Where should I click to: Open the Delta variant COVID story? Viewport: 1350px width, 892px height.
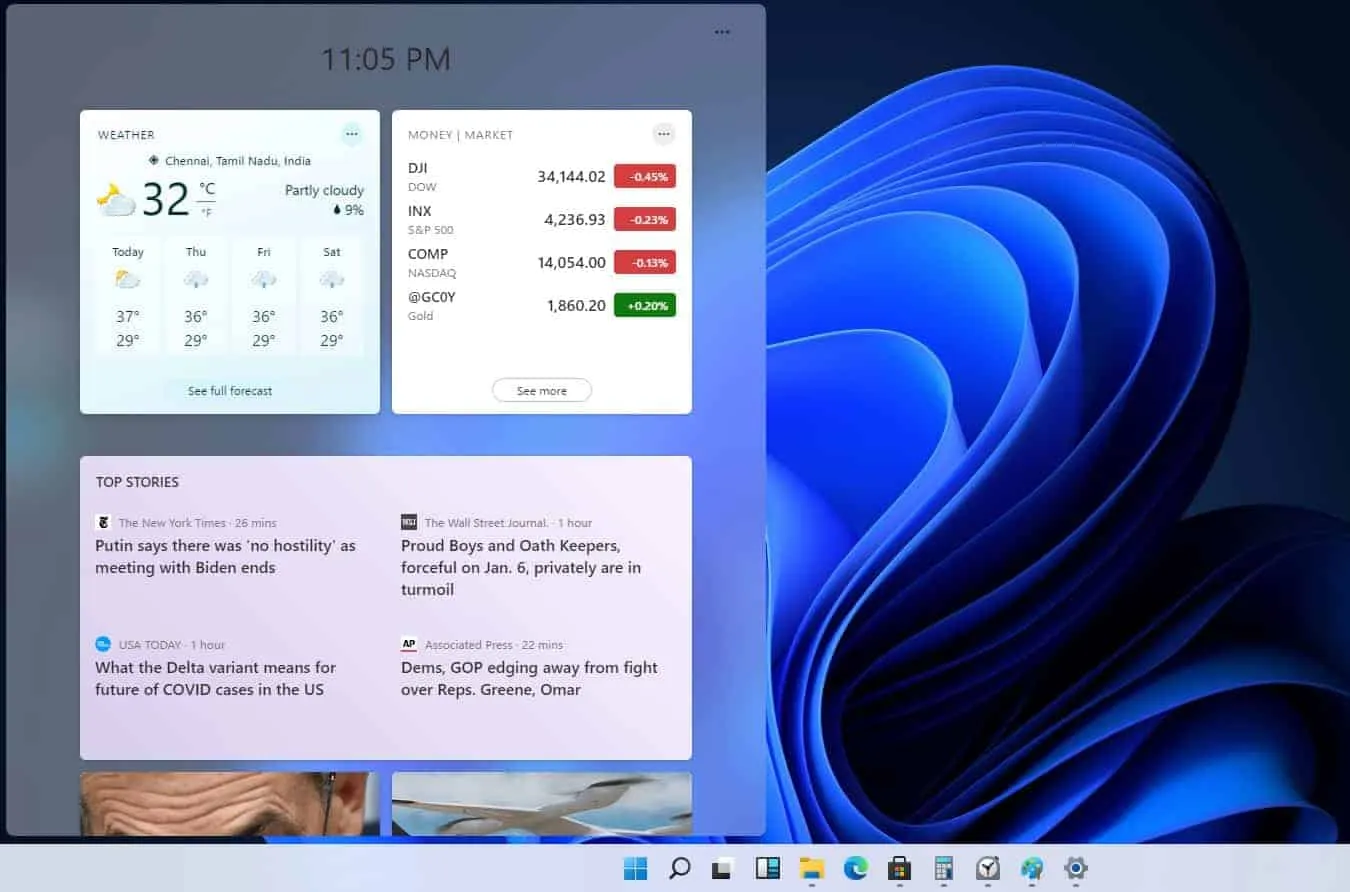[215, 678]
